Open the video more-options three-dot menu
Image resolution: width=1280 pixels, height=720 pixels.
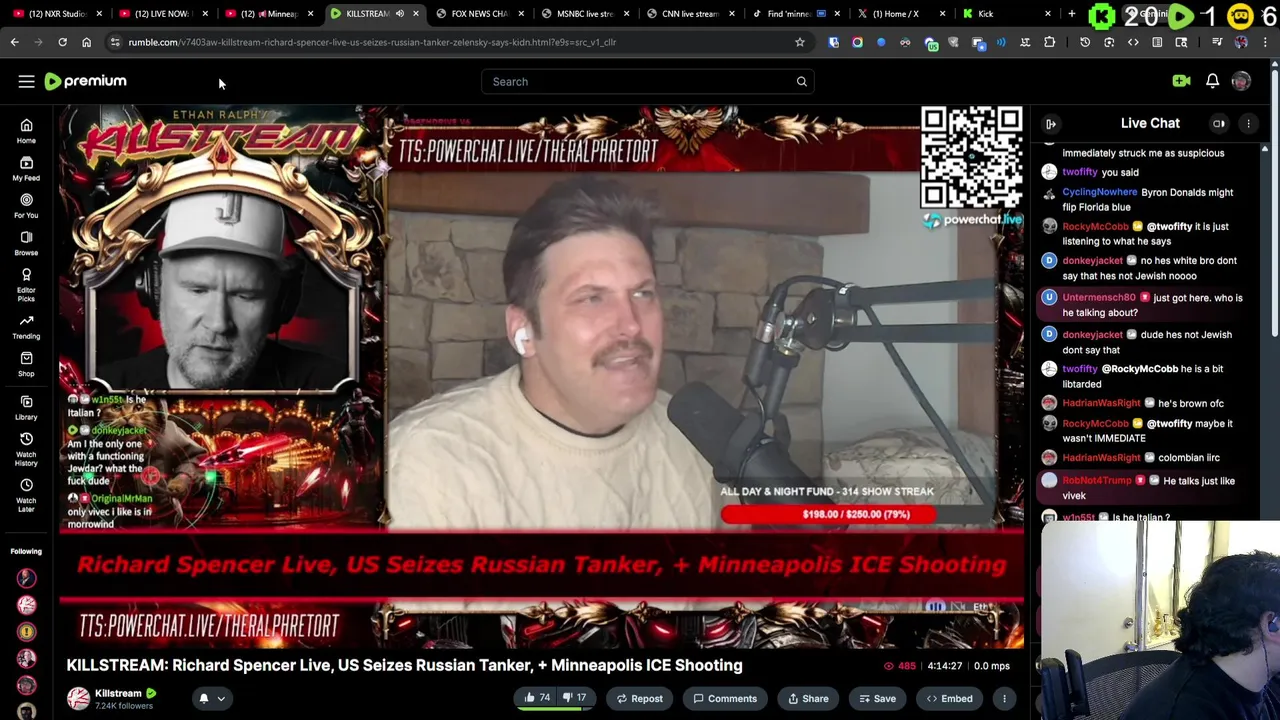click(1004, 699)
